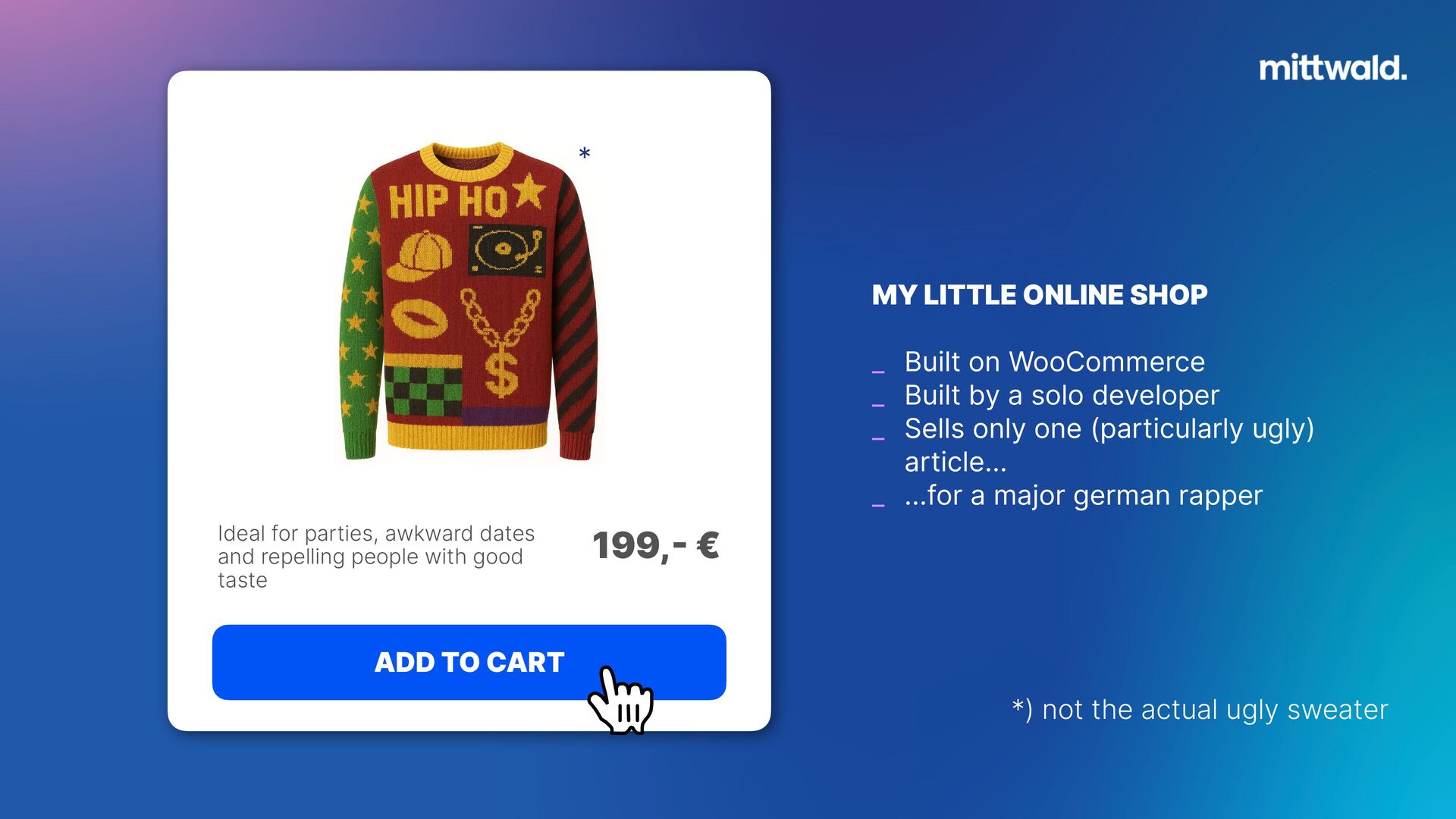Click the asterisk next to the sweater
The image size is (1456, 819).
(x=584, y=154)
